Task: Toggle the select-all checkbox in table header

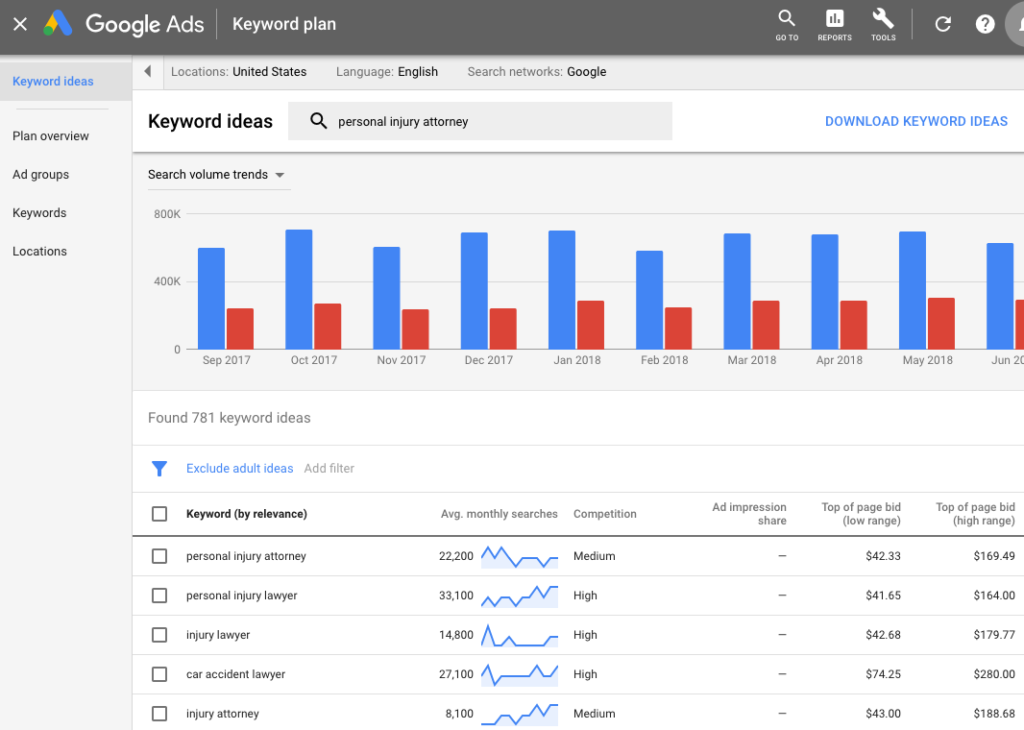Action: pos(159,514)
